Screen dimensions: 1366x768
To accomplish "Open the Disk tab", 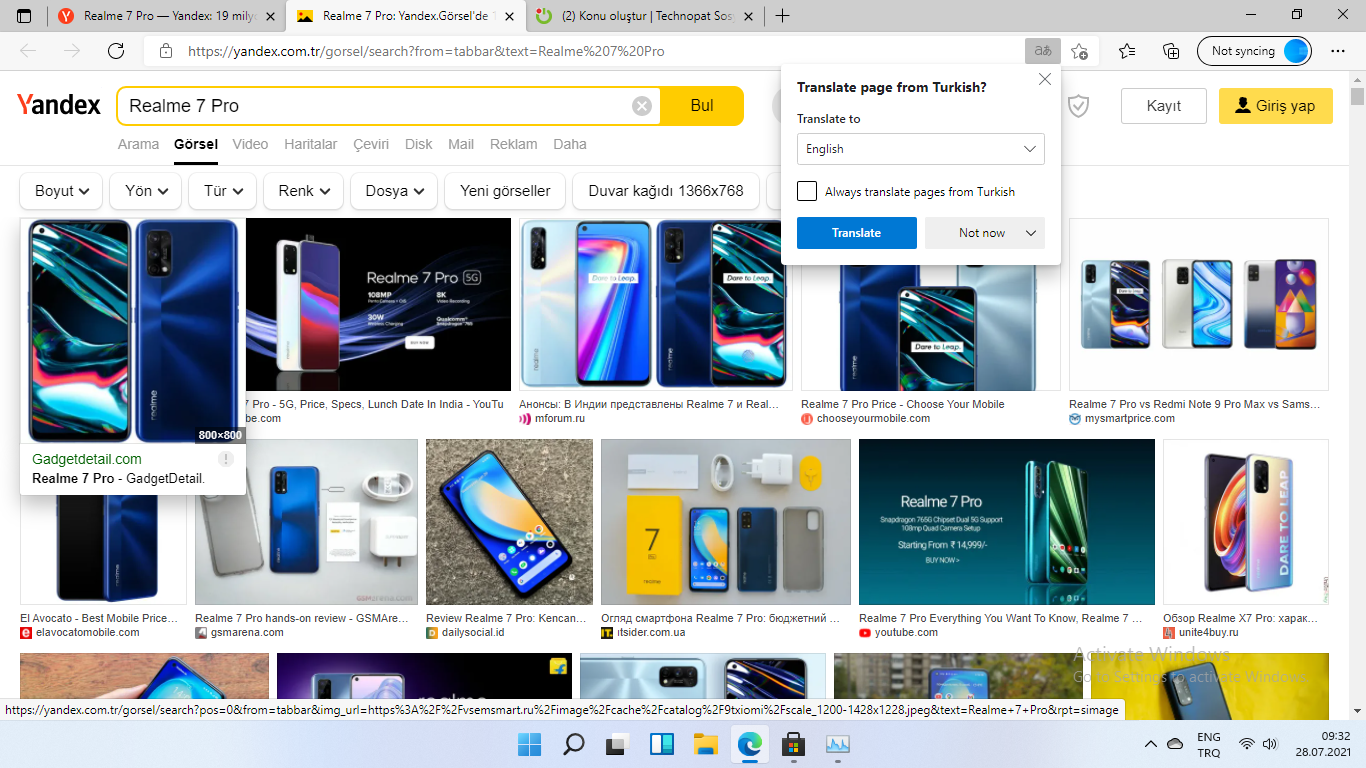I will (418, 144).
